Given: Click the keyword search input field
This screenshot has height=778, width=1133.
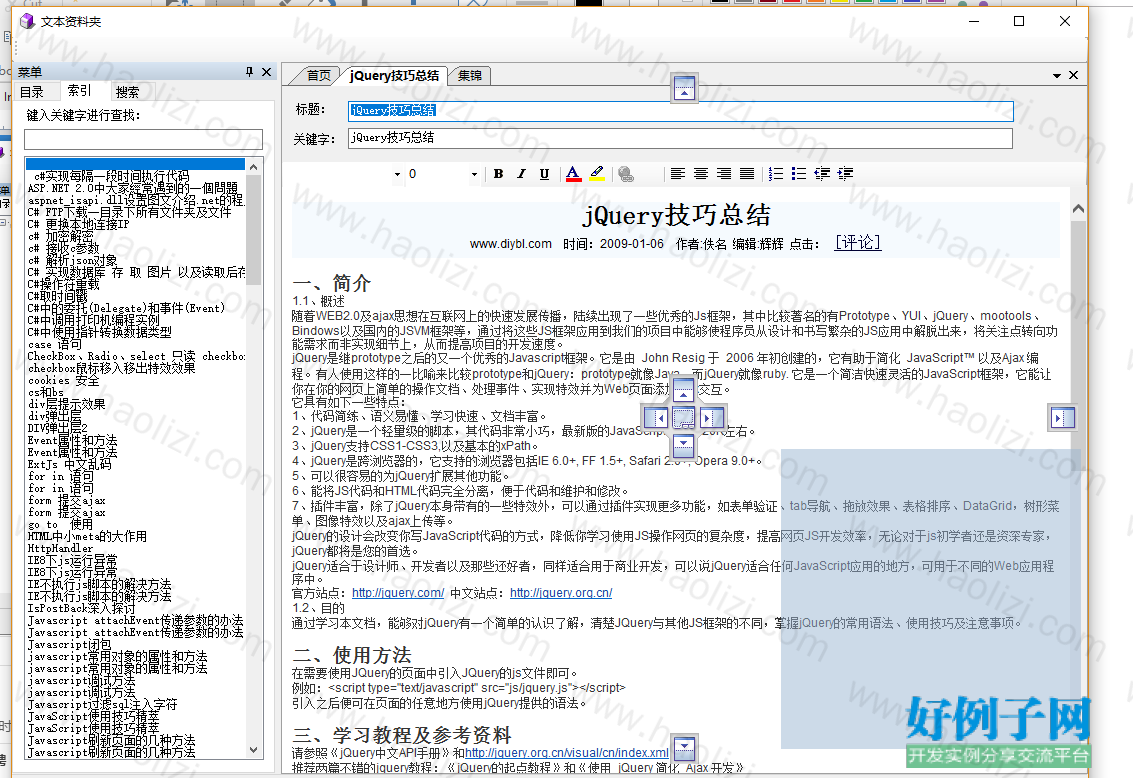Looking at the screenshot, I should 143,139.
